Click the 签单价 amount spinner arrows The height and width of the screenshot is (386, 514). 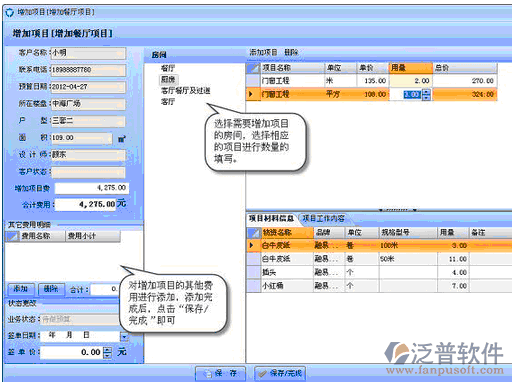[x=107, y=352]
